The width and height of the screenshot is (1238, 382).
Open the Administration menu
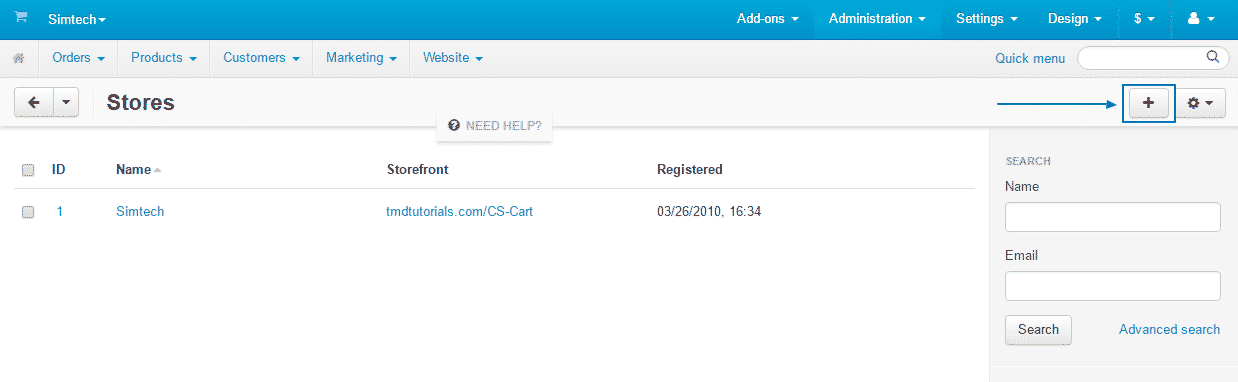pyautogui.click(x=877, y=19)
